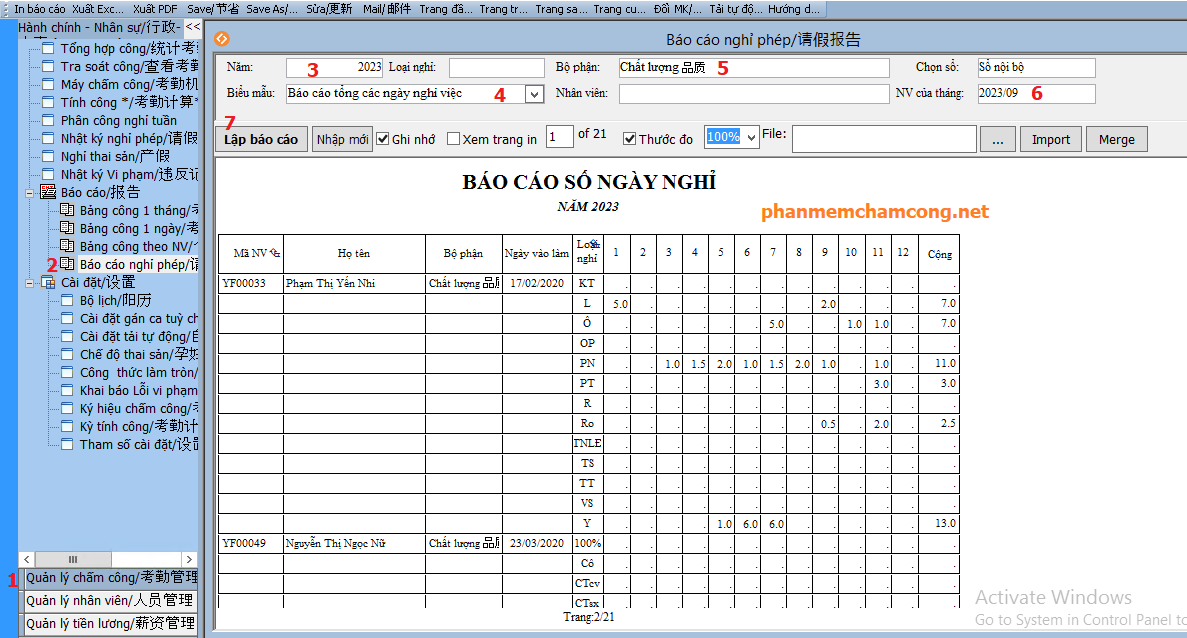
Task: Click the file browse button labeled ...
Action: [x=998, y=139]
